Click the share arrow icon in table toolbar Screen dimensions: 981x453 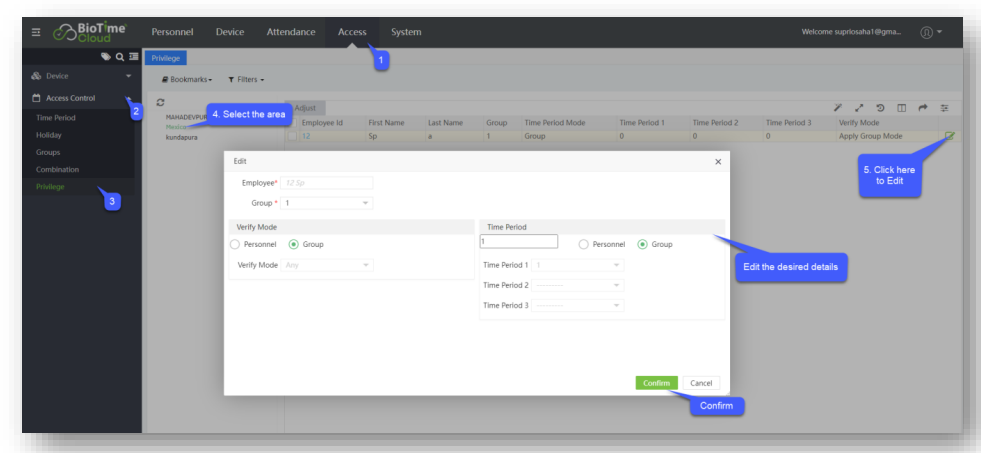click(x=923, y=107)
